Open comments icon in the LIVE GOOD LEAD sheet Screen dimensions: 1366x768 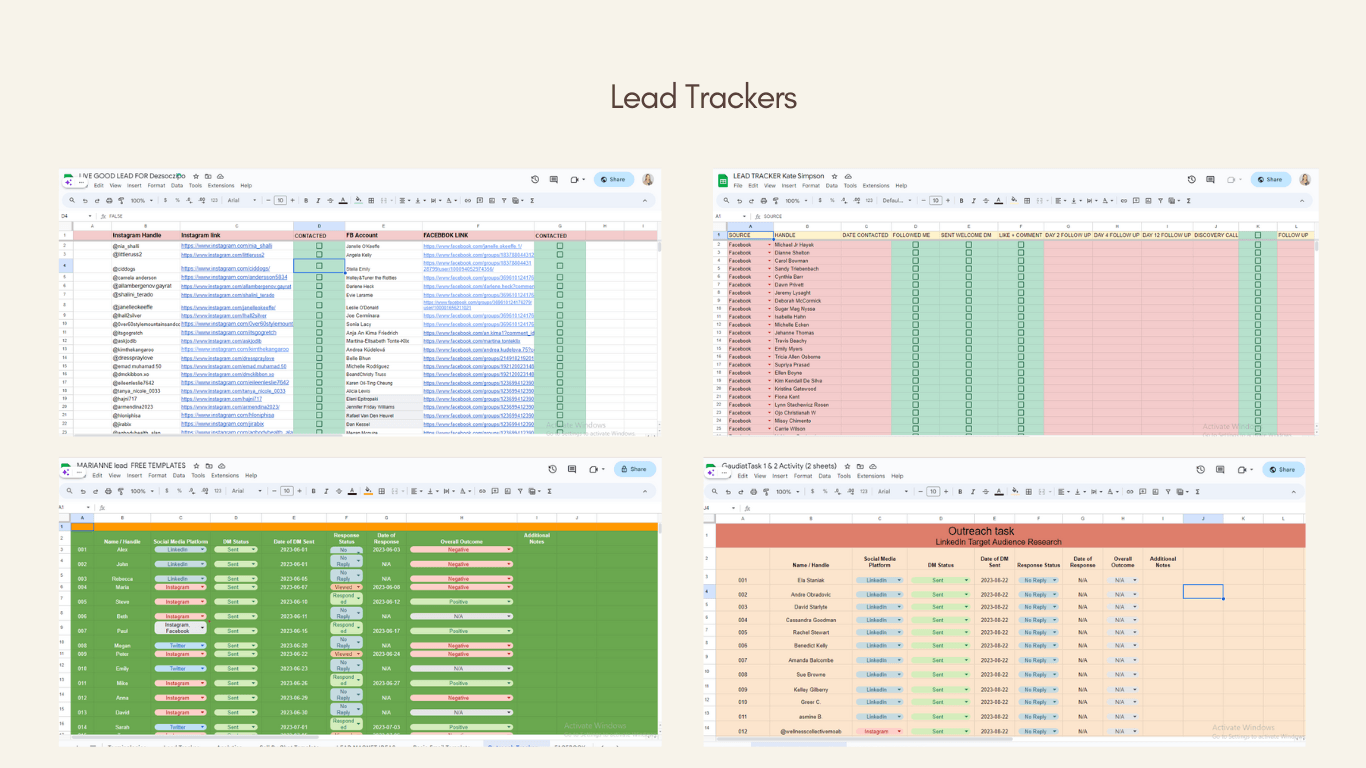(x=554, y=179)
